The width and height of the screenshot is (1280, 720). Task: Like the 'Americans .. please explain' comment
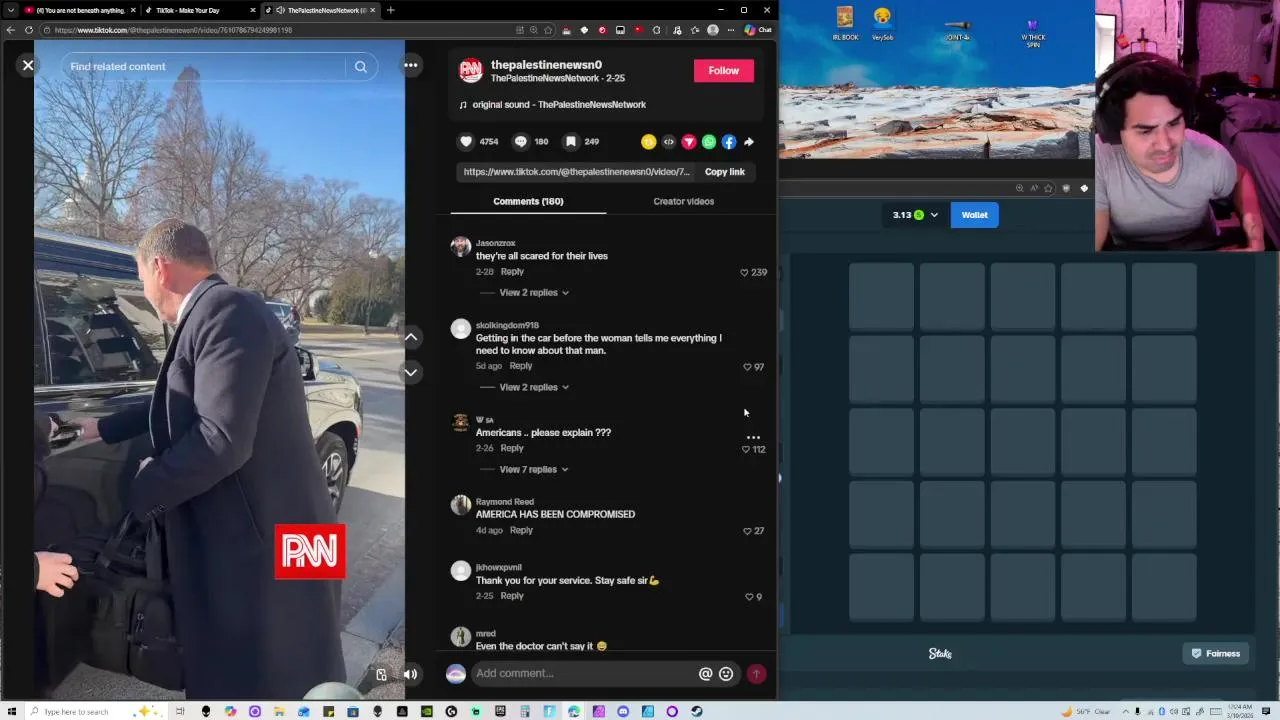746,449
